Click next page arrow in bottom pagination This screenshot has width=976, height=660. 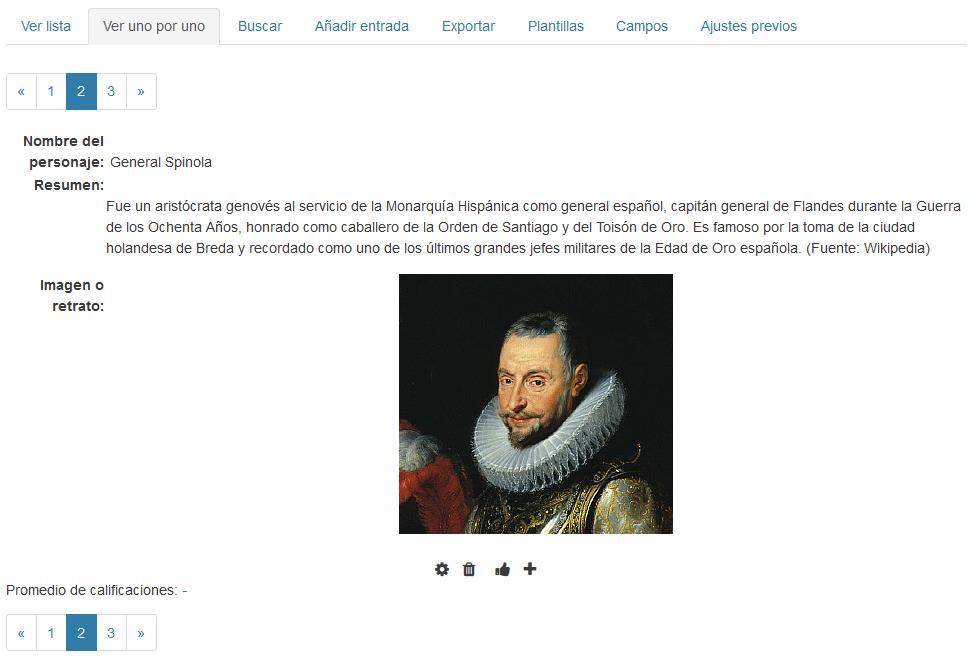point(141,633)
